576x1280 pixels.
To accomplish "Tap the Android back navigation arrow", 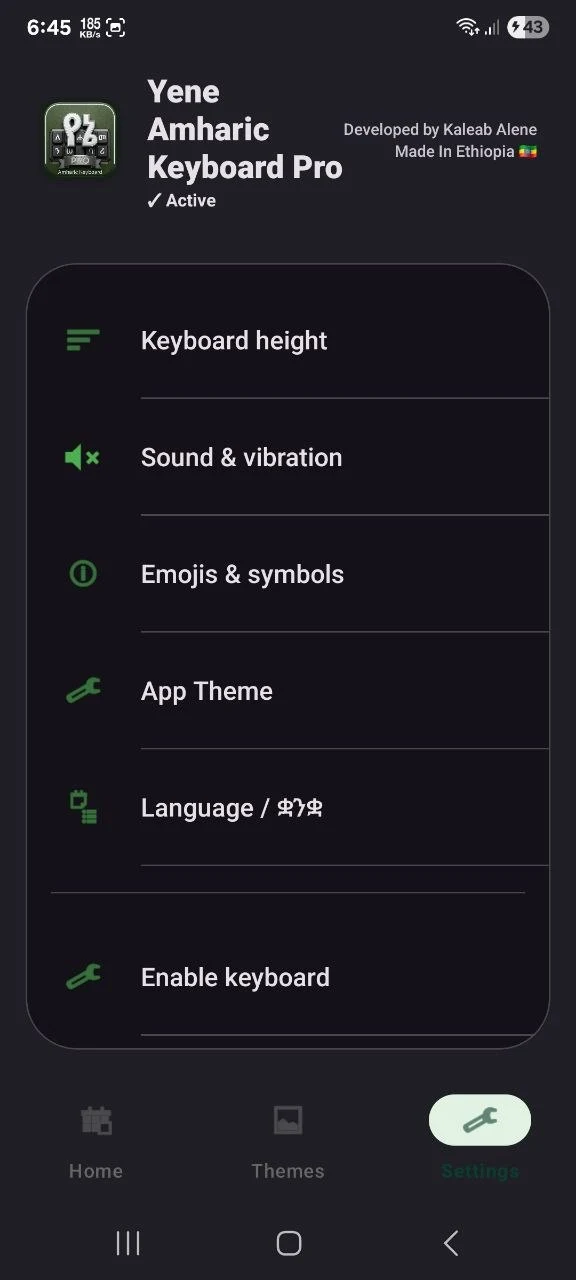I will (451, 1243).
